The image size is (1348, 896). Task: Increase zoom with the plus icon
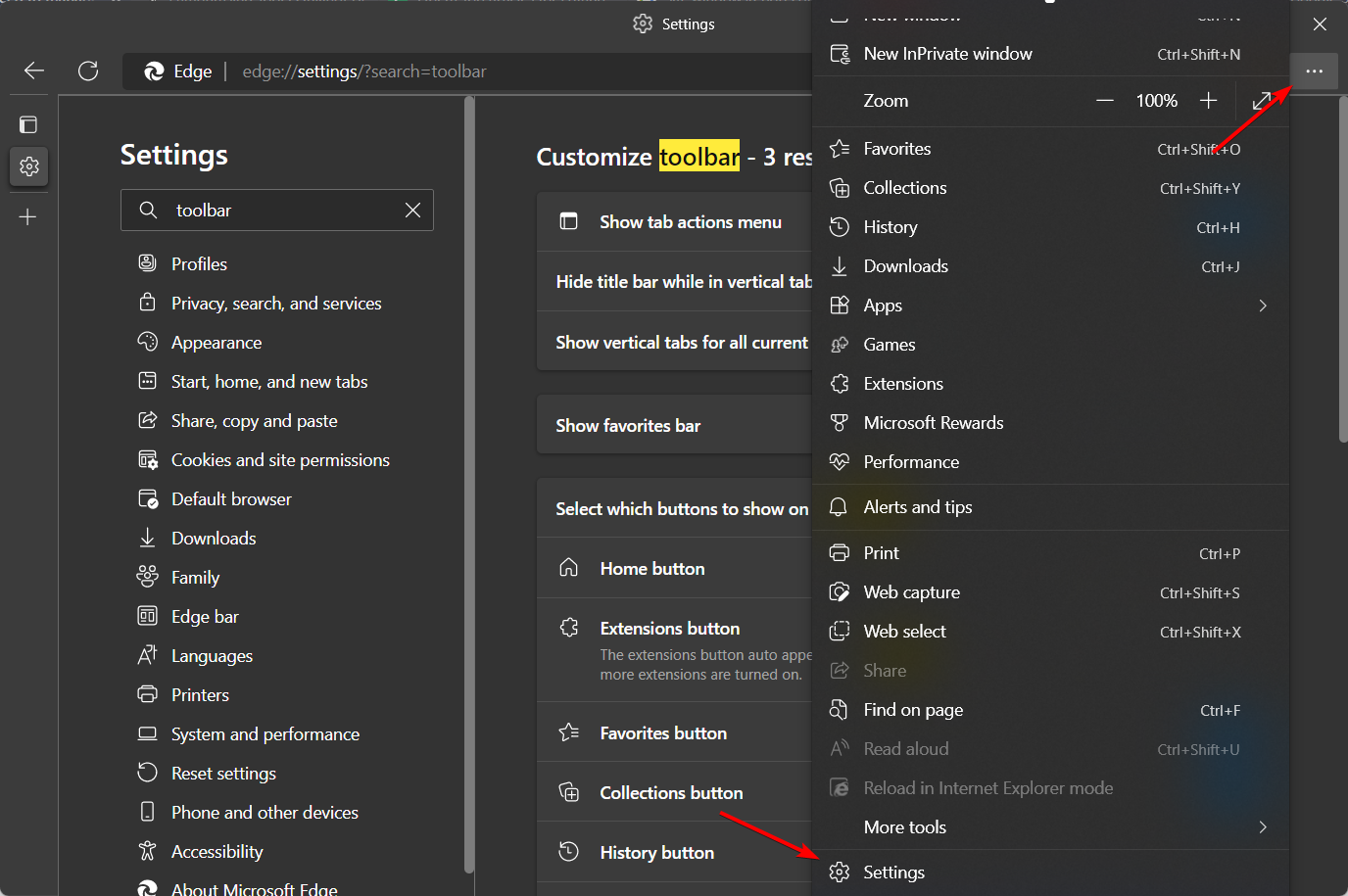coord(1209,101)
